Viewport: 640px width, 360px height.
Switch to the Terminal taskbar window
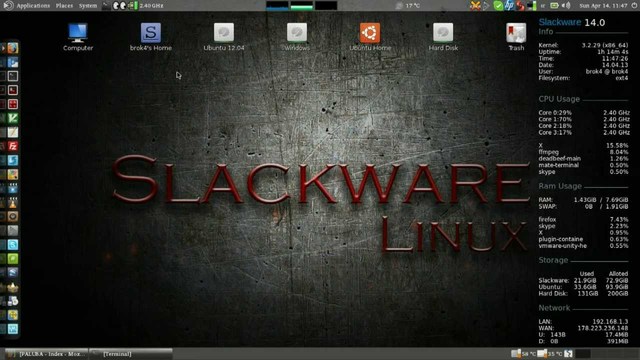tap(131, 354)
